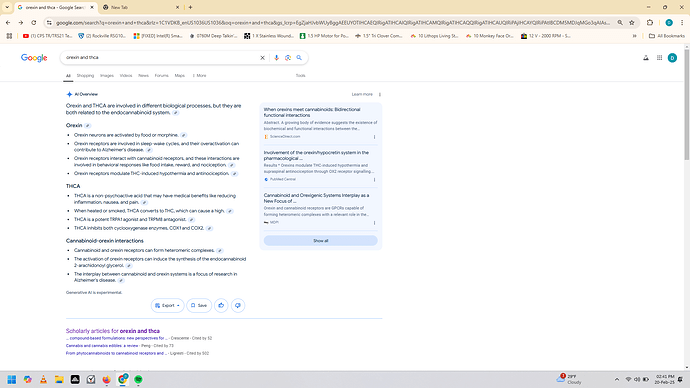Open File Explorer from the taskbar
Screen dimensions: 690x388
pos(59,379)
